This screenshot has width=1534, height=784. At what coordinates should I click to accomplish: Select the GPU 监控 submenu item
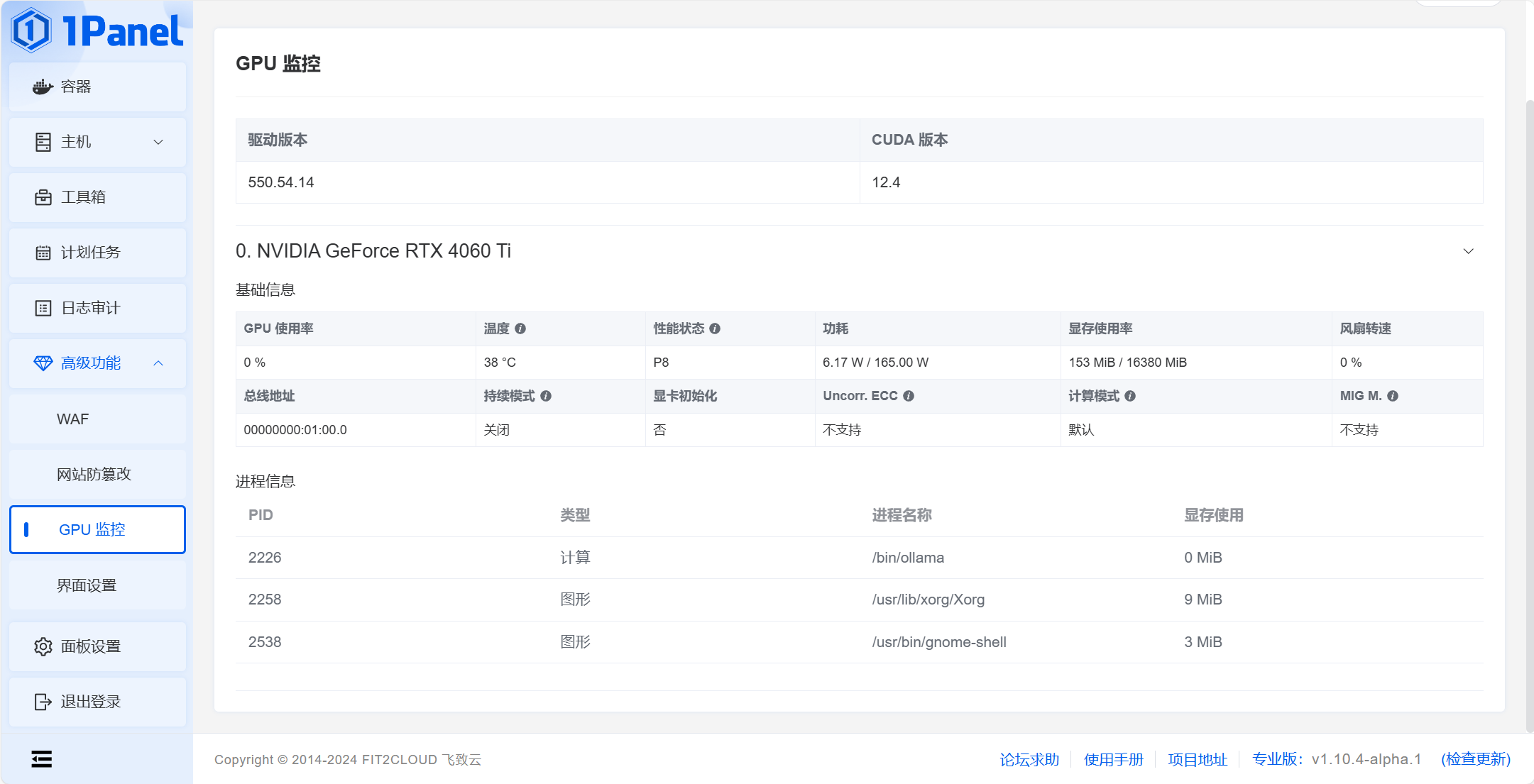(x=97, y=529)
